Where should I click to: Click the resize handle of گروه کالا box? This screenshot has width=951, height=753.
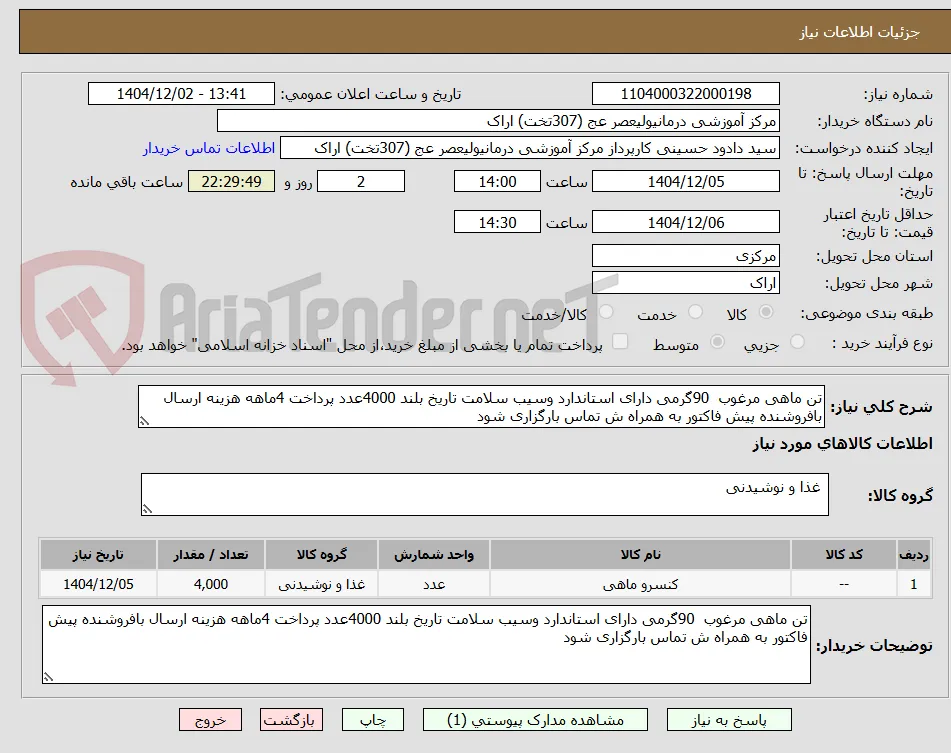pos(147,509)
